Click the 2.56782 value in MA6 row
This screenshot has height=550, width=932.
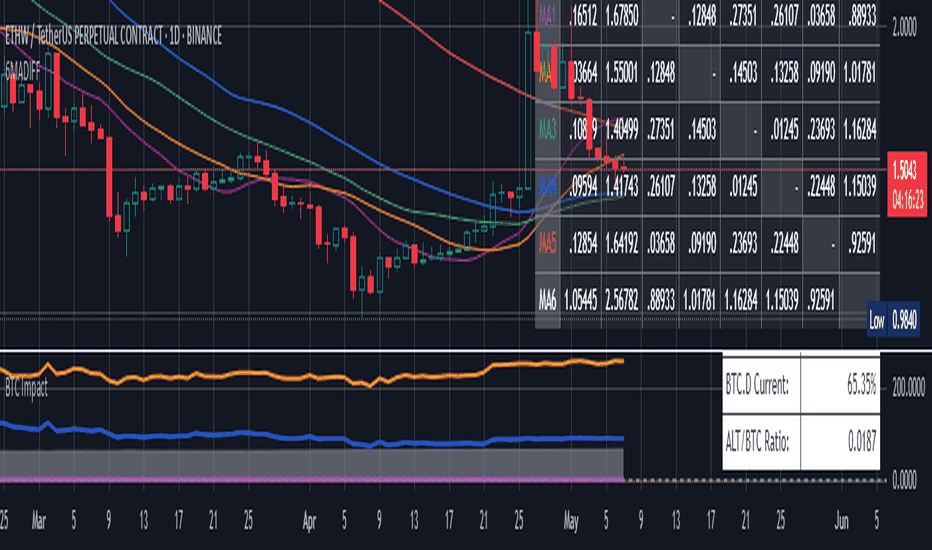pos(622,300)
